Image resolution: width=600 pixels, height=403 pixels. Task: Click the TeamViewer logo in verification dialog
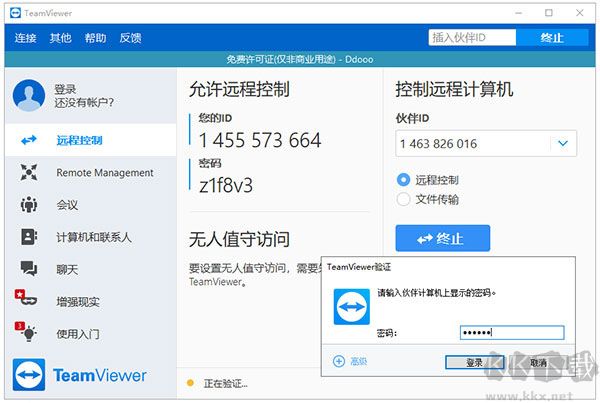coord(352,307)
